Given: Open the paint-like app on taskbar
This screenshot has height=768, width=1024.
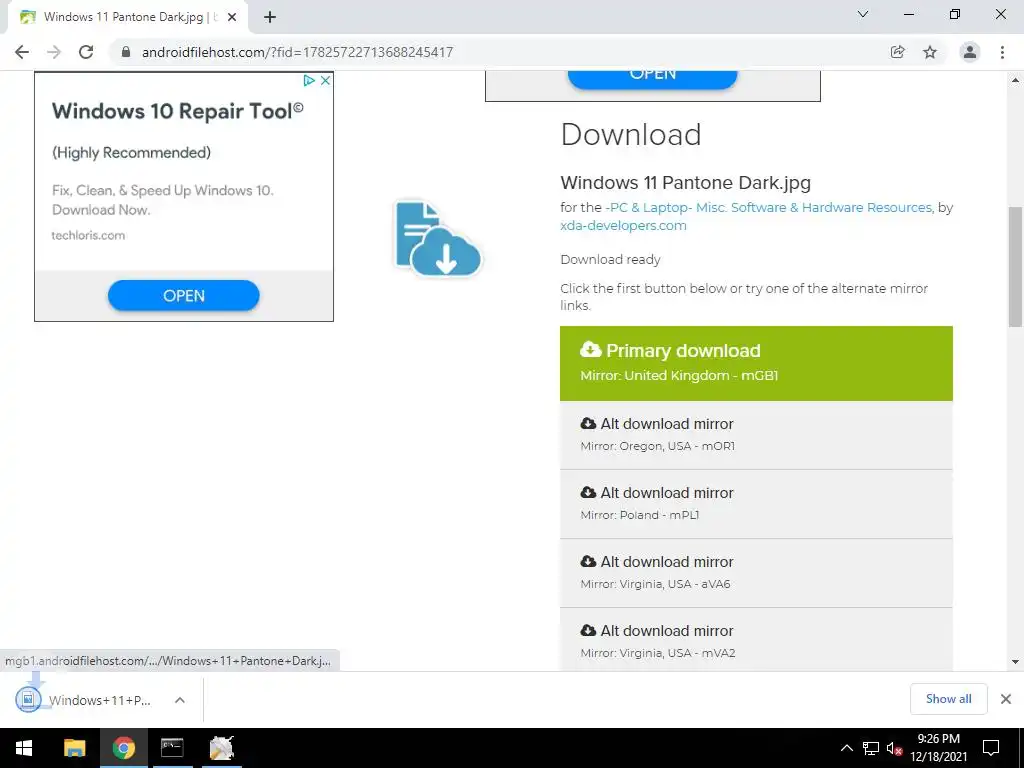Looking at the screenshot, I should coord(221,748).
